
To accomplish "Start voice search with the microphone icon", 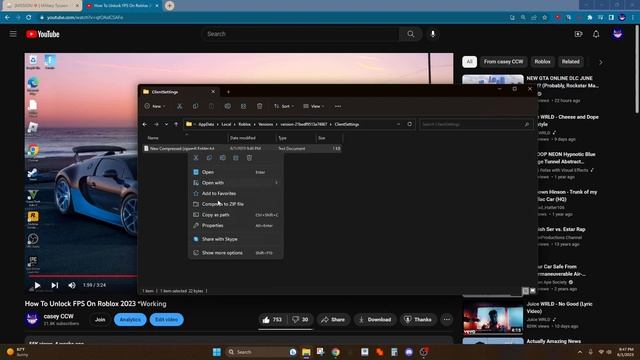I will (x=433, y=34).
